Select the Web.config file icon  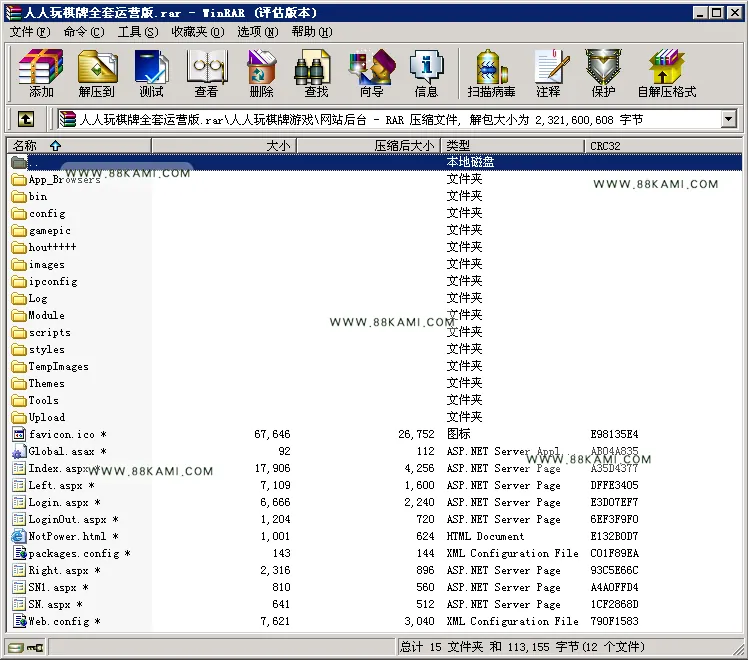(x=20, y=621)
